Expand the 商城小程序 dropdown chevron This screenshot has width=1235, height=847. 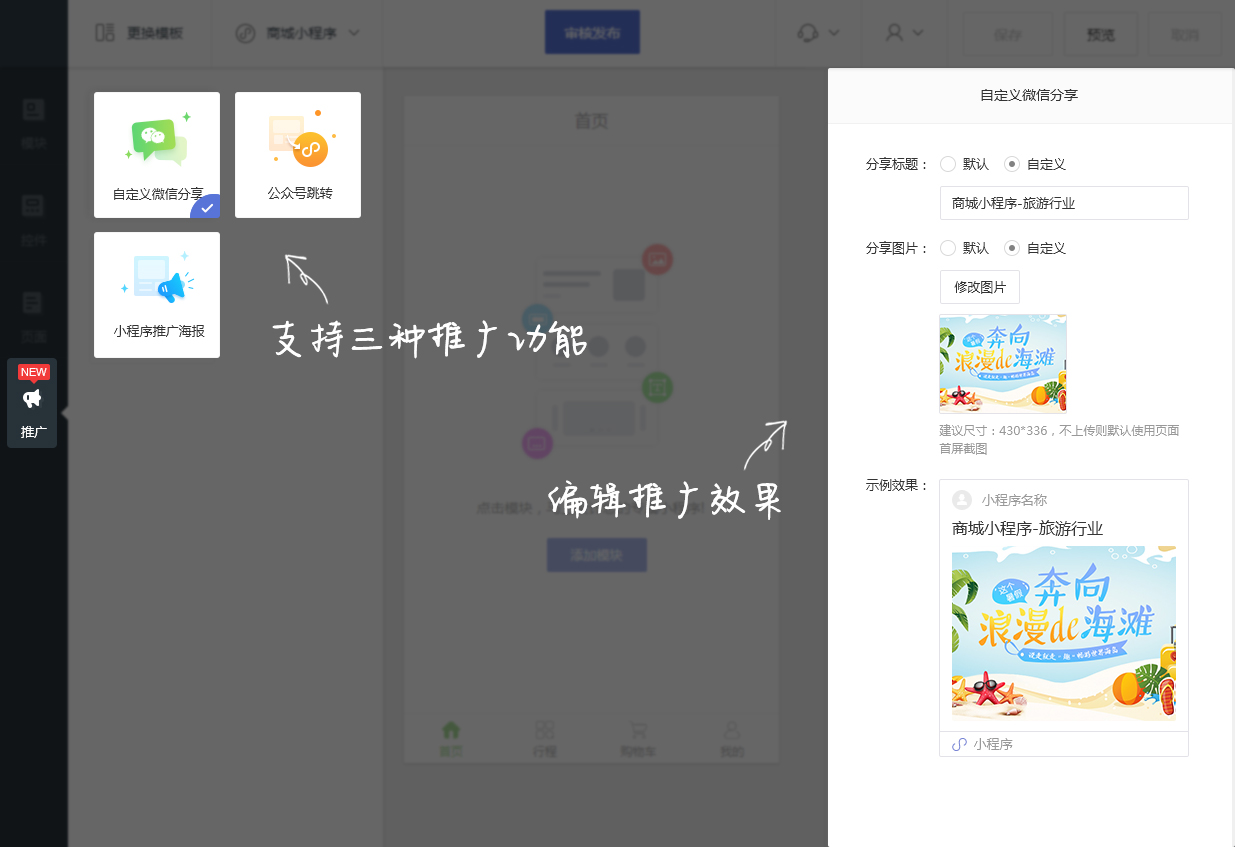[x=353, y=33]
